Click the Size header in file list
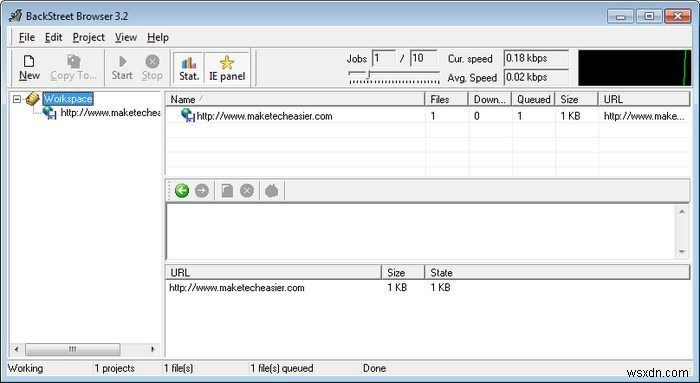Viewport: 700px width, 383px height. (x=403, y=273)
